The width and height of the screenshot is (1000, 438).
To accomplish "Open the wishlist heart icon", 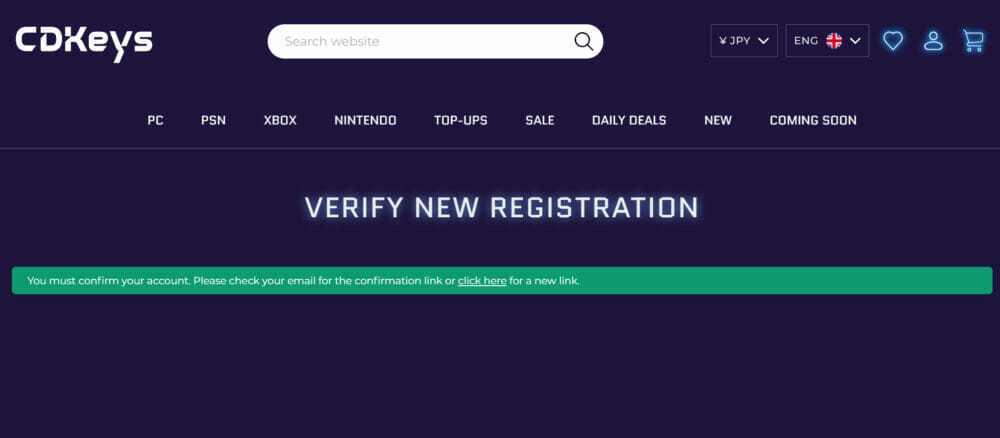I will [892, 41].
